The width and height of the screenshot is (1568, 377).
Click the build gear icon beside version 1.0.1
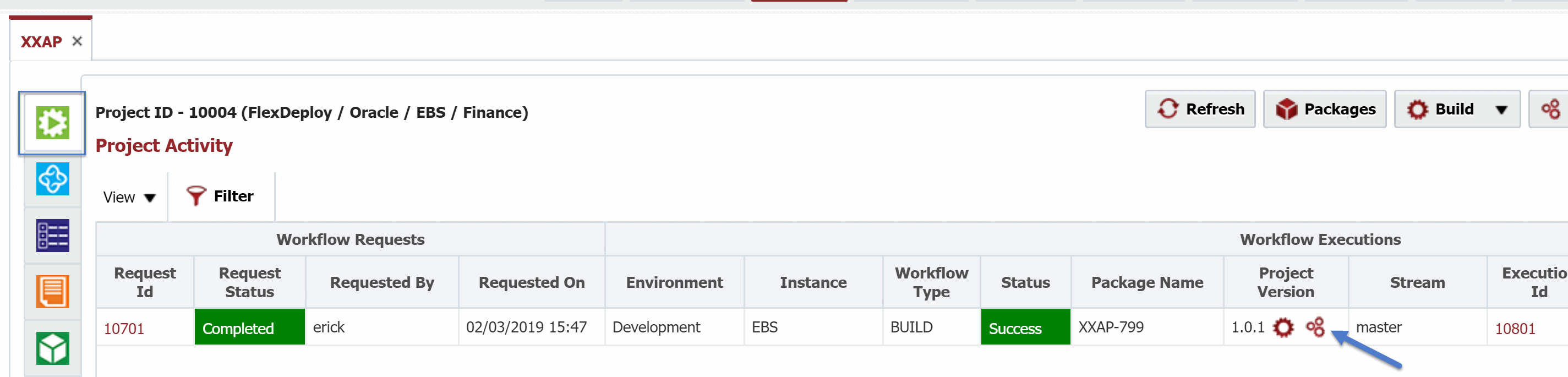(x=1283, y=327)
